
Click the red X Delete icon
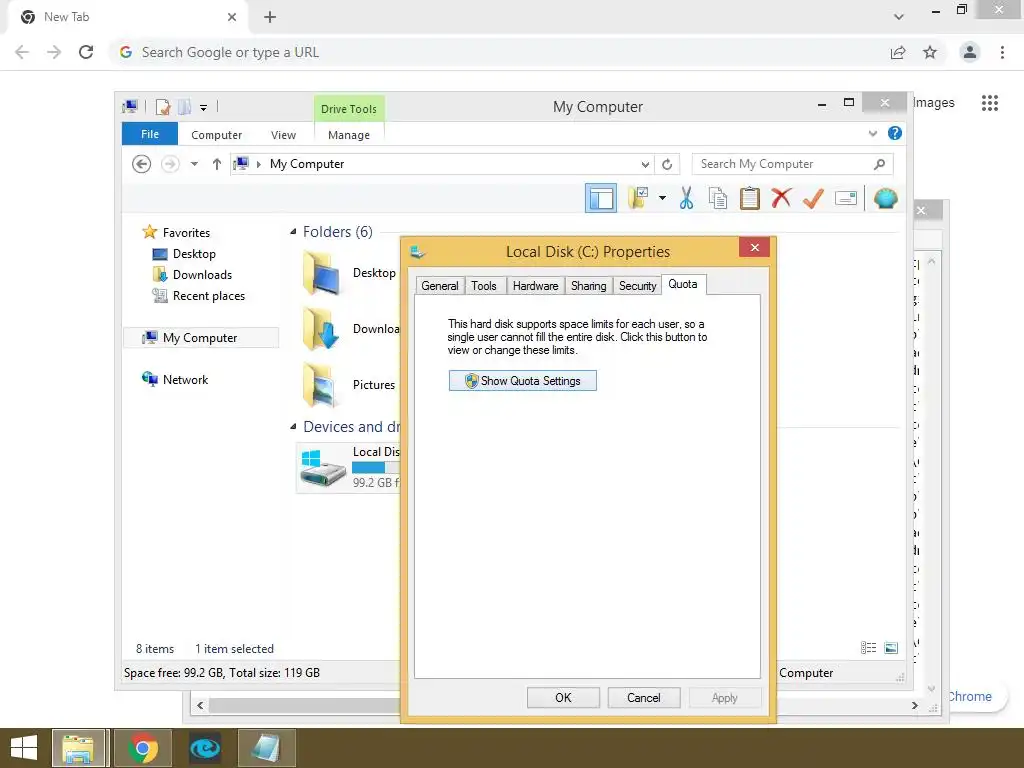[x=781, y=198]
